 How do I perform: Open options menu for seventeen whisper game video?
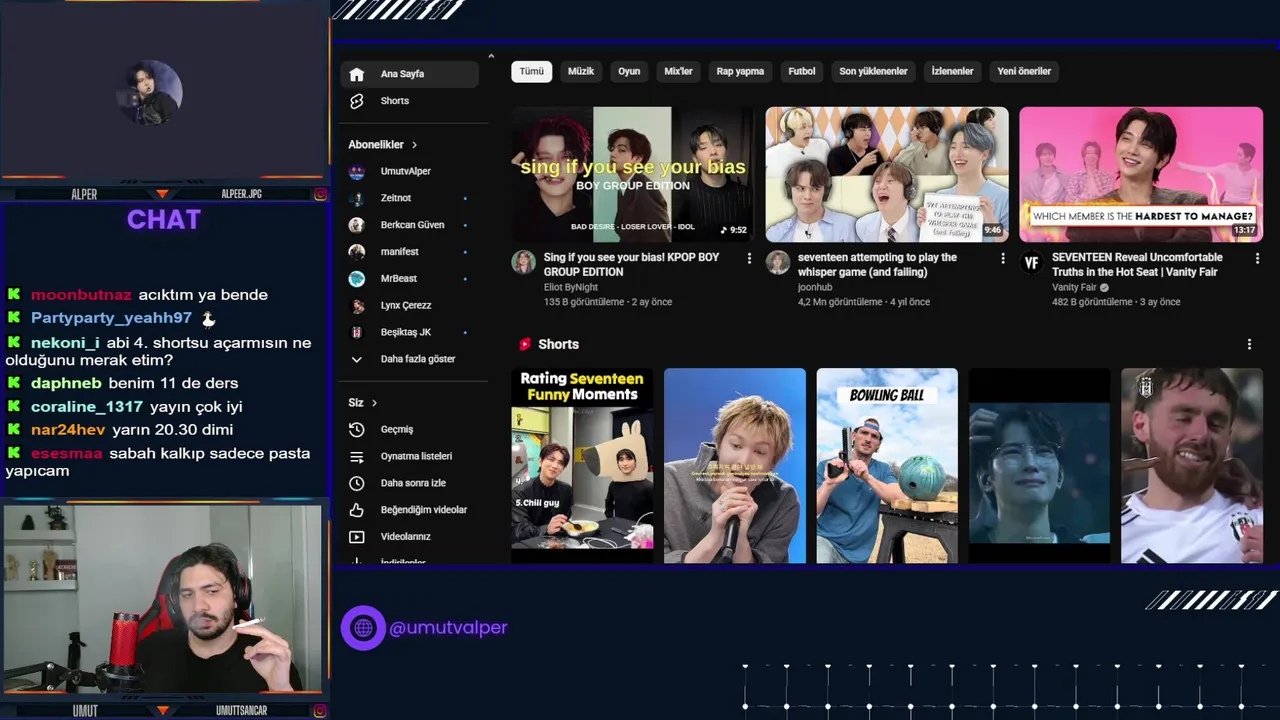pos(1003,258)
